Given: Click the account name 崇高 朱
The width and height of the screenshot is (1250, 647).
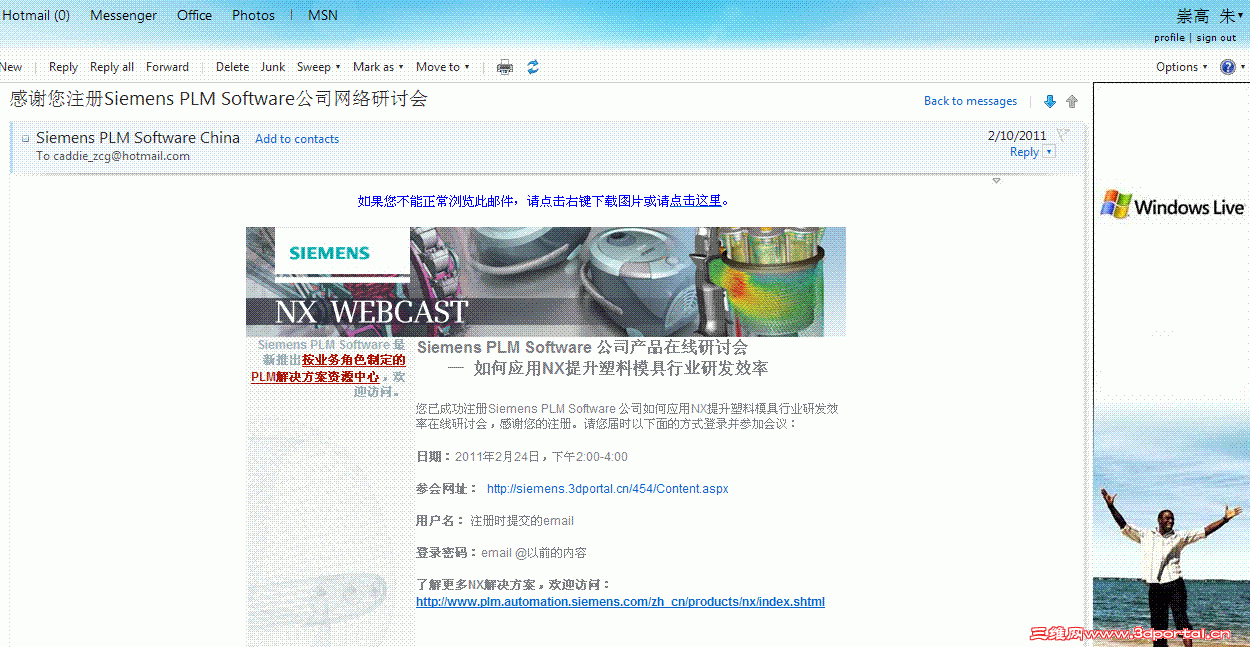Looking at the screenshot, I should [1205, 16].
